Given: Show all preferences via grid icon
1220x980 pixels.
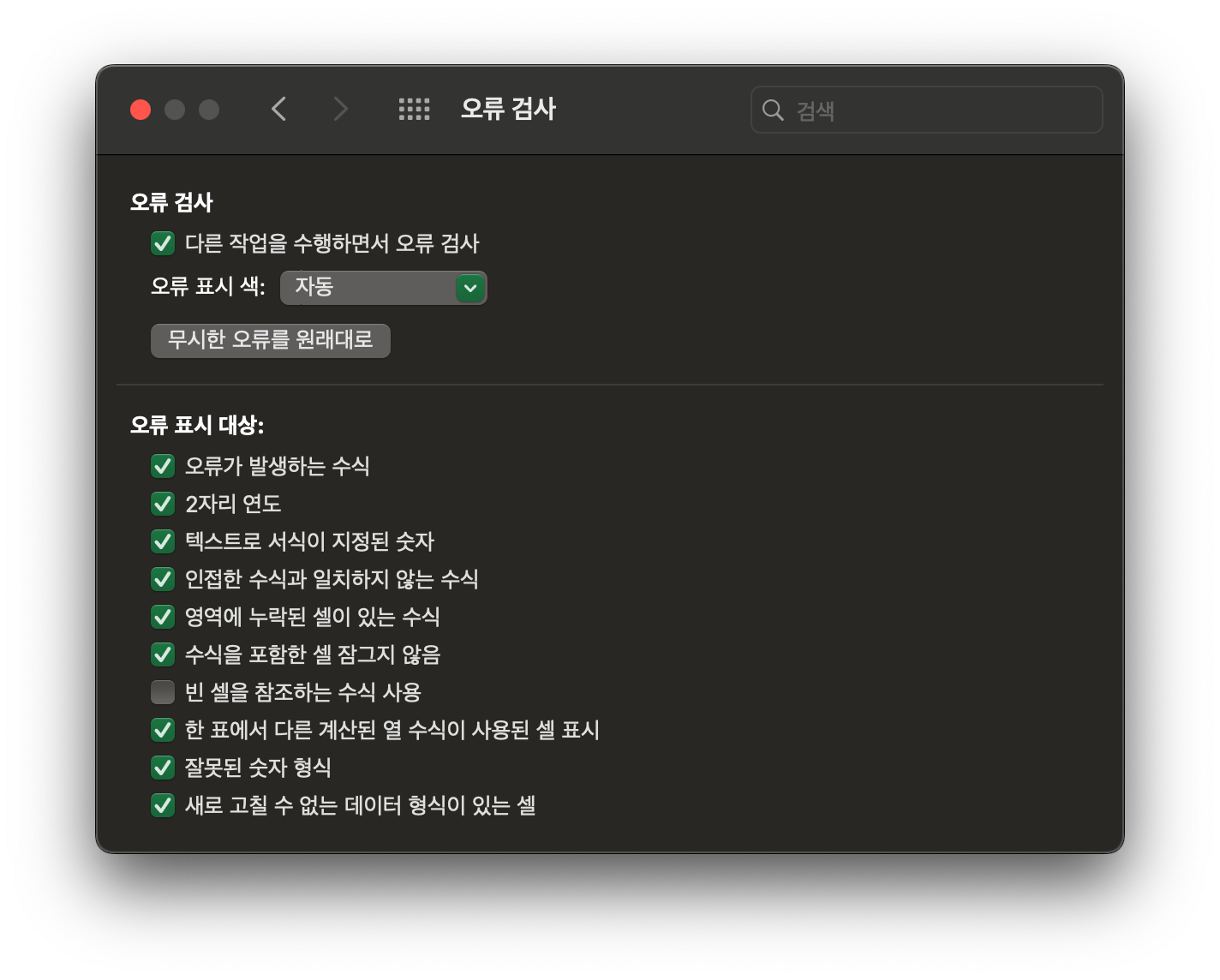Looking at the screenshot, I should pyautogui.click(x=415, y=109).
